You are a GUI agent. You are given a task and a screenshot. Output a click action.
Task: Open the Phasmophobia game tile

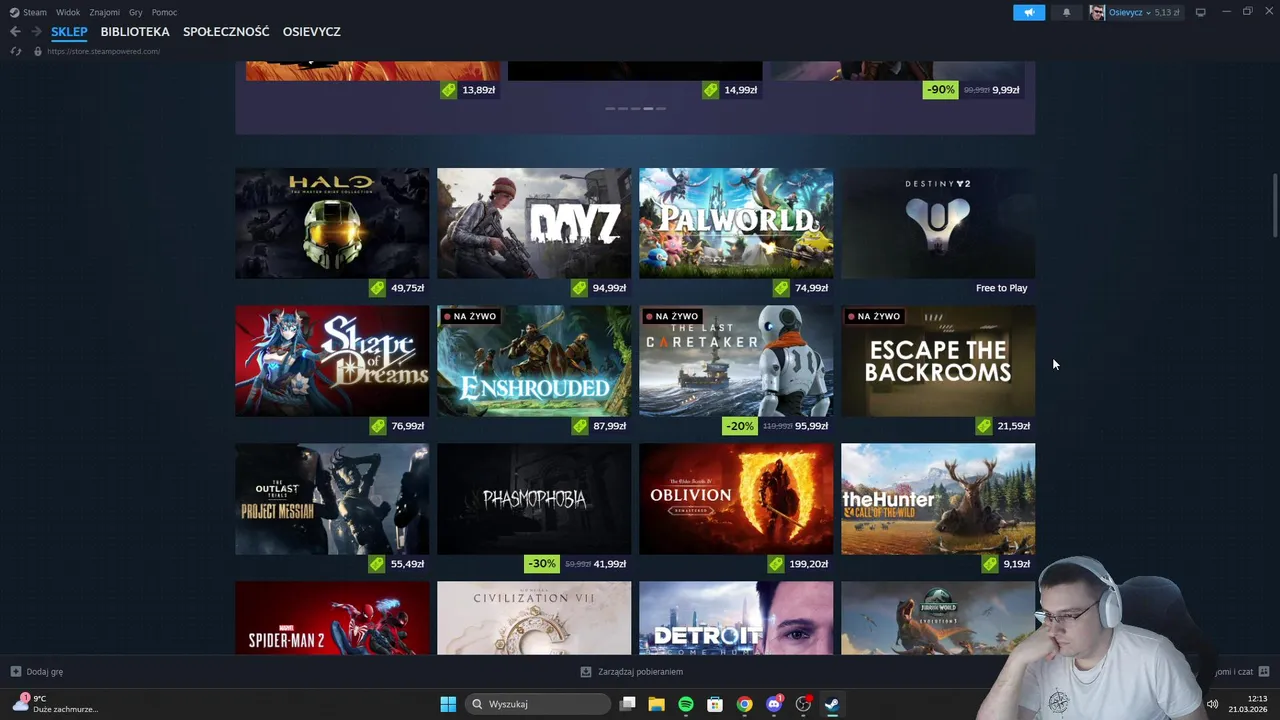tap(534, 499)
